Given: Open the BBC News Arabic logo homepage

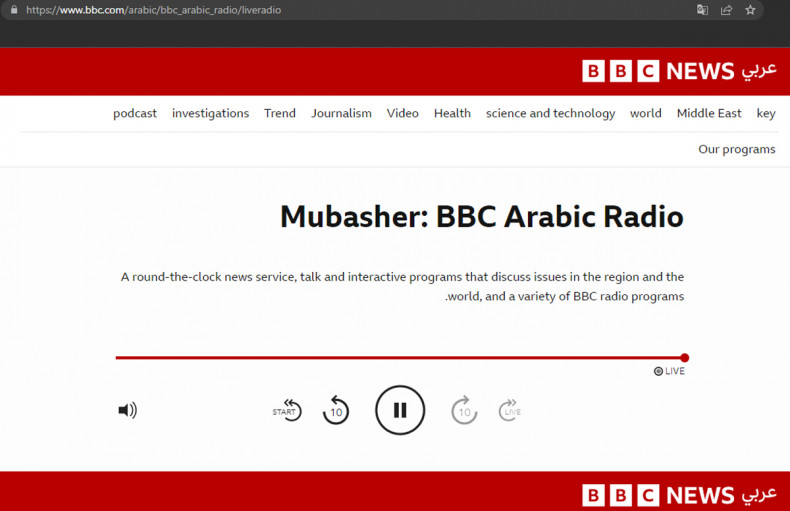Looking at the screenshot, I should (x=679, y=71).
